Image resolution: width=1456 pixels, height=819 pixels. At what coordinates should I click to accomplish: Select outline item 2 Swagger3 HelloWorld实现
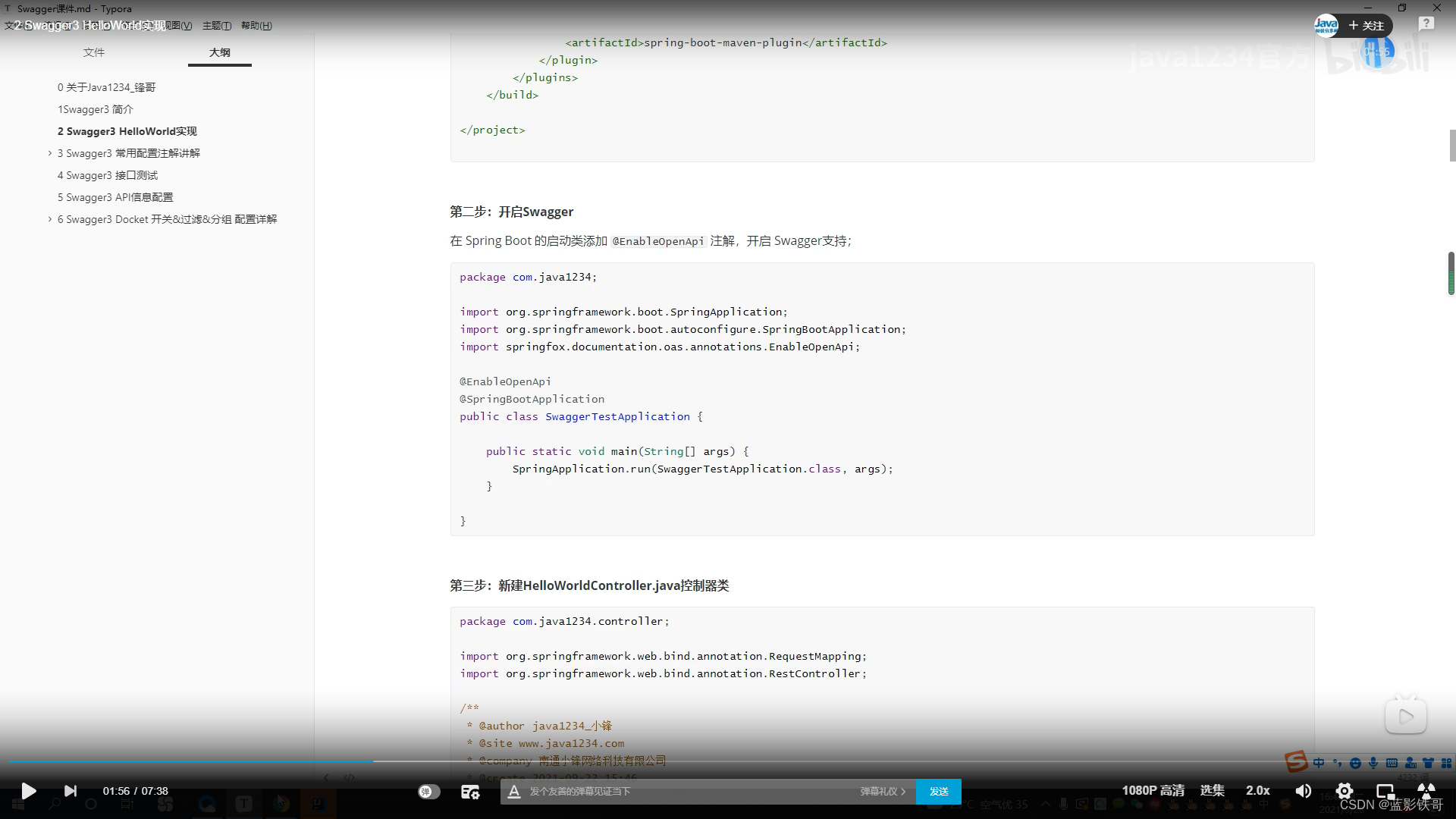point(127,131)
